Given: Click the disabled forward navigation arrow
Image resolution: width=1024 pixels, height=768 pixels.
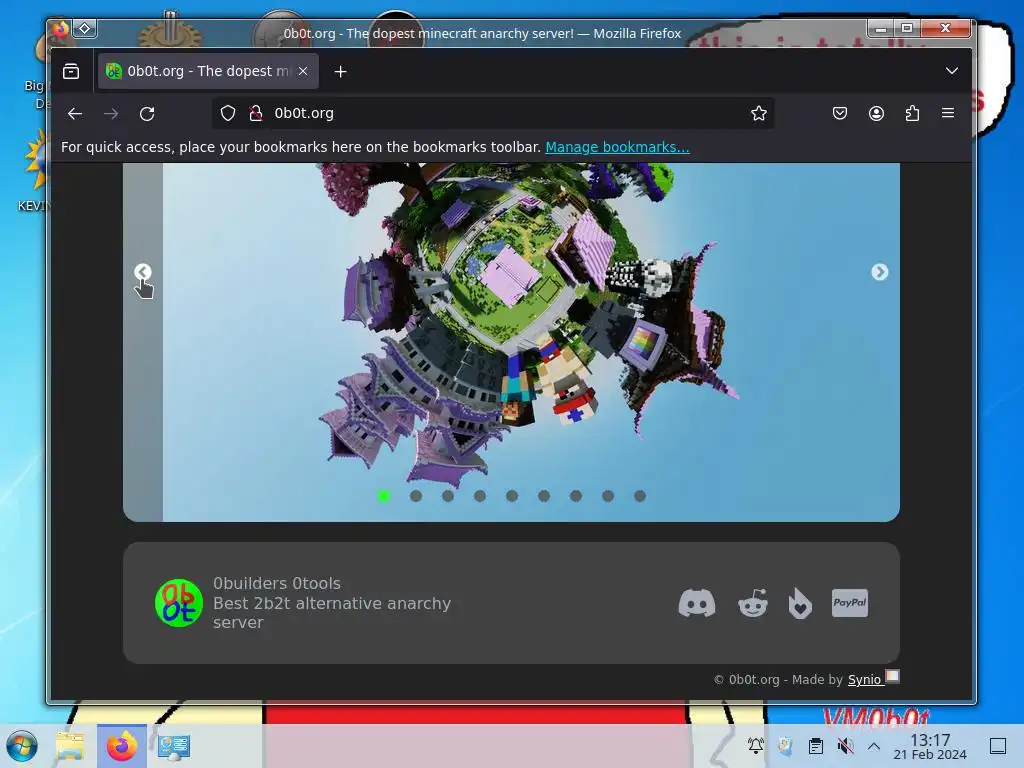Looking at the screenshot, I should pos(111,114).
